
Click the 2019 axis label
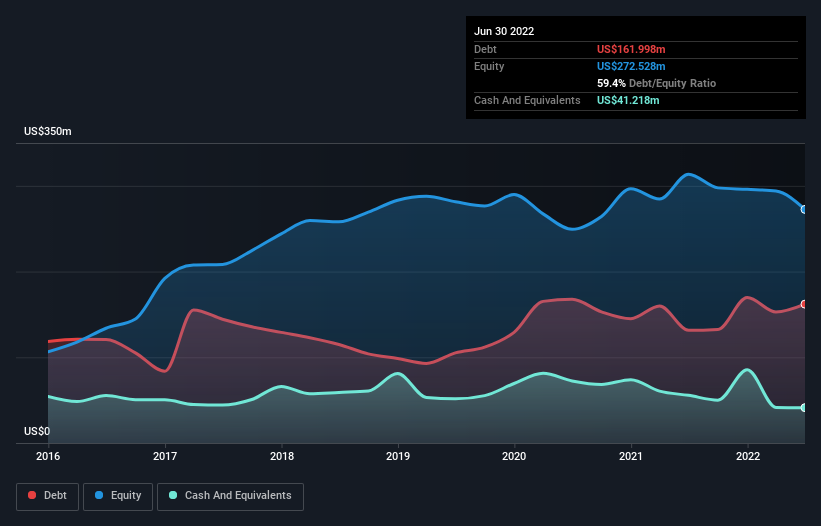click(398, 456)
